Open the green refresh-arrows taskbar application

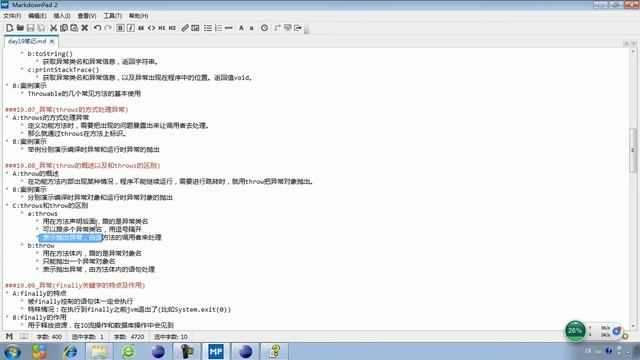[129, 351]
